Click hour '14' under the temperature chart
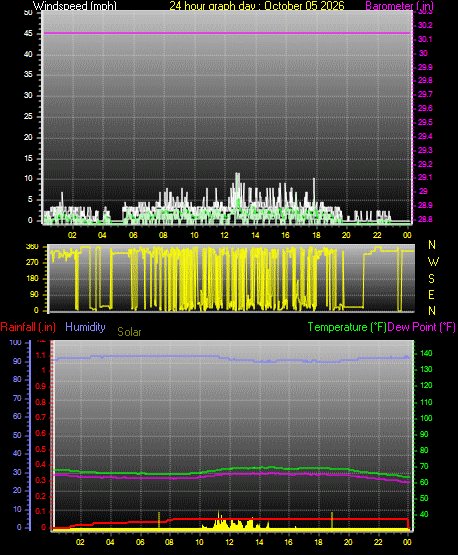Image resolution: width=458 pixels, height=555 pixels. (259, 542)
